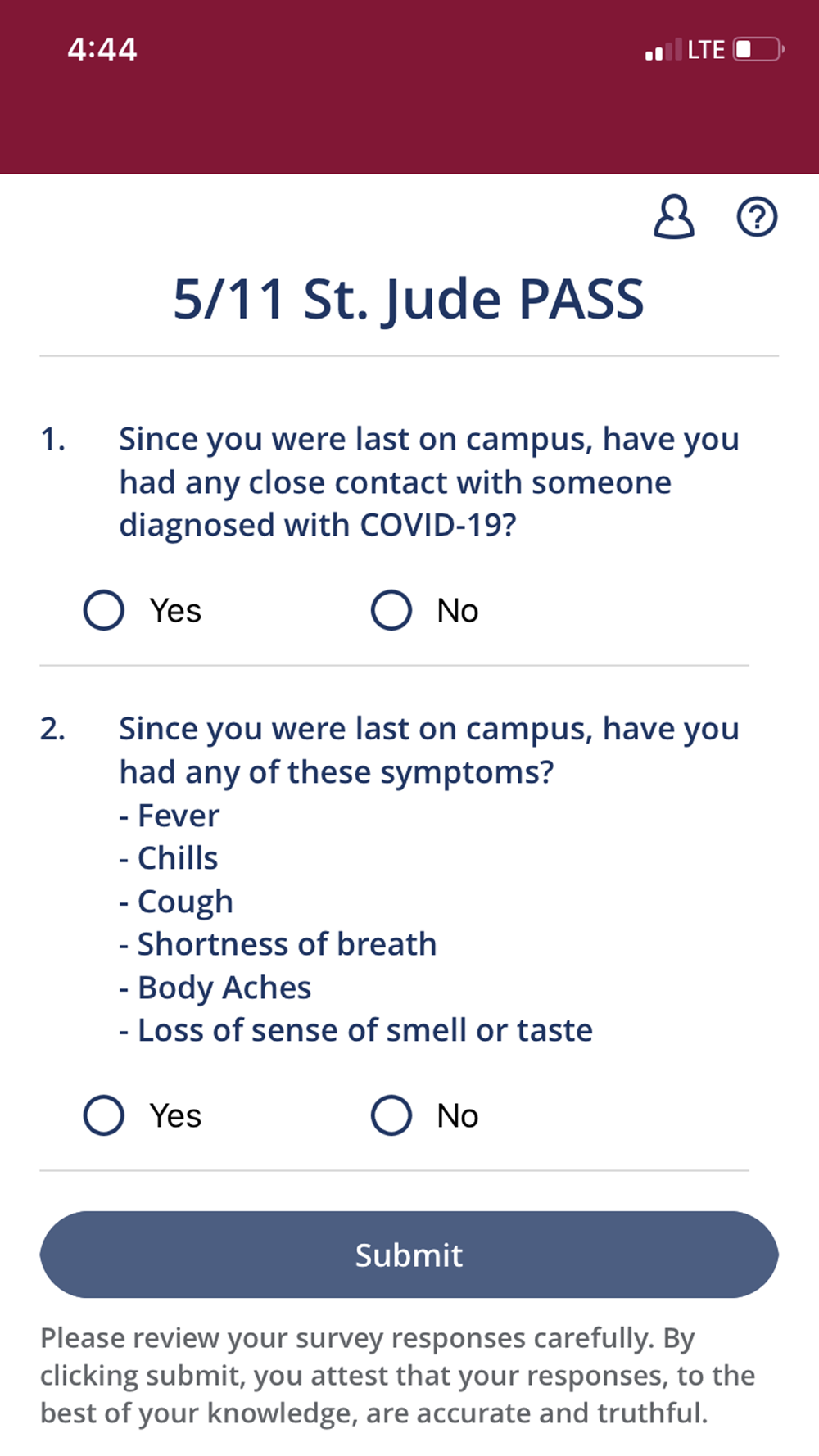Open the user profile icon
The image size is (819, 1456).
coord(674,217)
